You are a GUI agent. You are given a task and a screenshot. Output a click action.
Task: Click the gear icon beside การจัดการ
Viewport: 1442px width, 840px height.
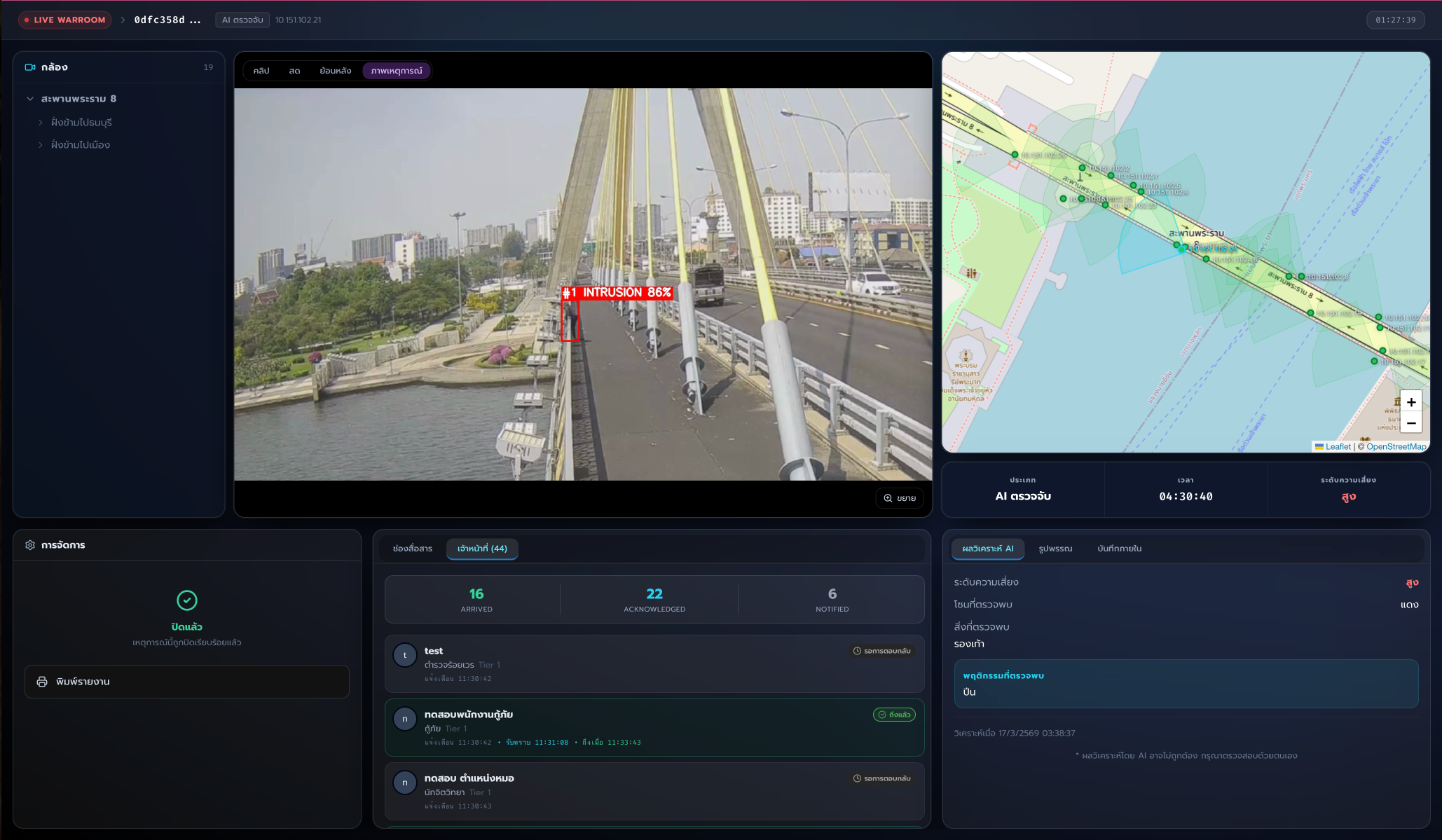click(x=30, y=545)
